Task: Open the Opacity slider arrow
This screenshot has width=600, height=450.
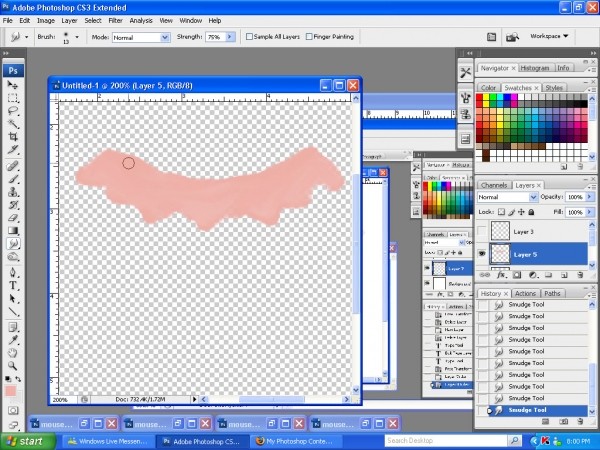Action: [589, 197]
